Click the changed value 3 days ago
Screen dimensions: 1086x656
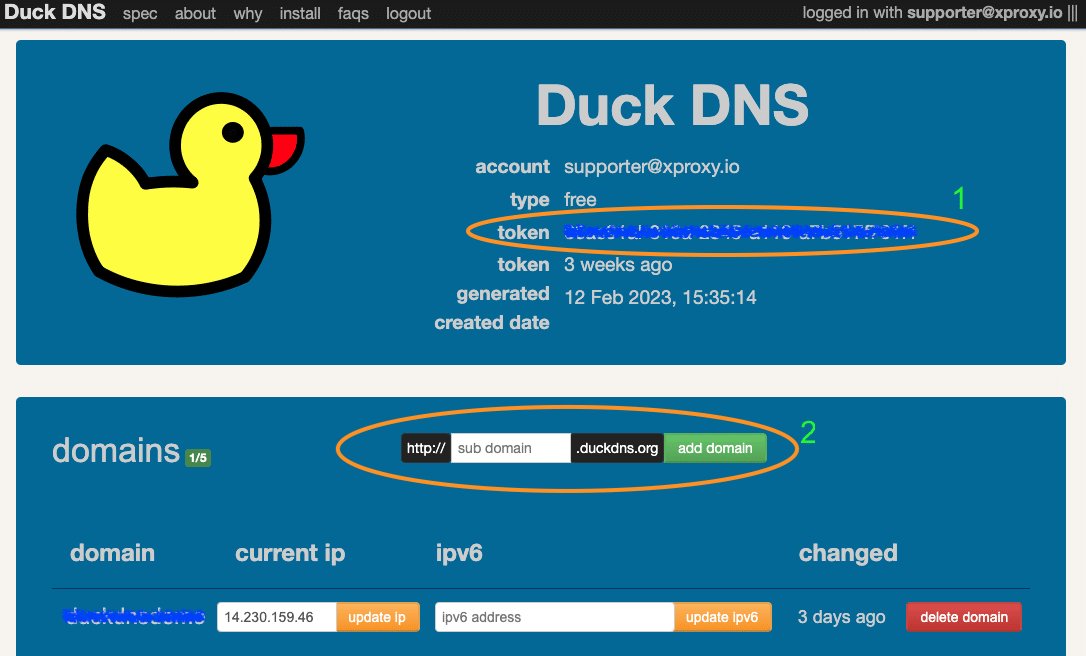point(842,617)
